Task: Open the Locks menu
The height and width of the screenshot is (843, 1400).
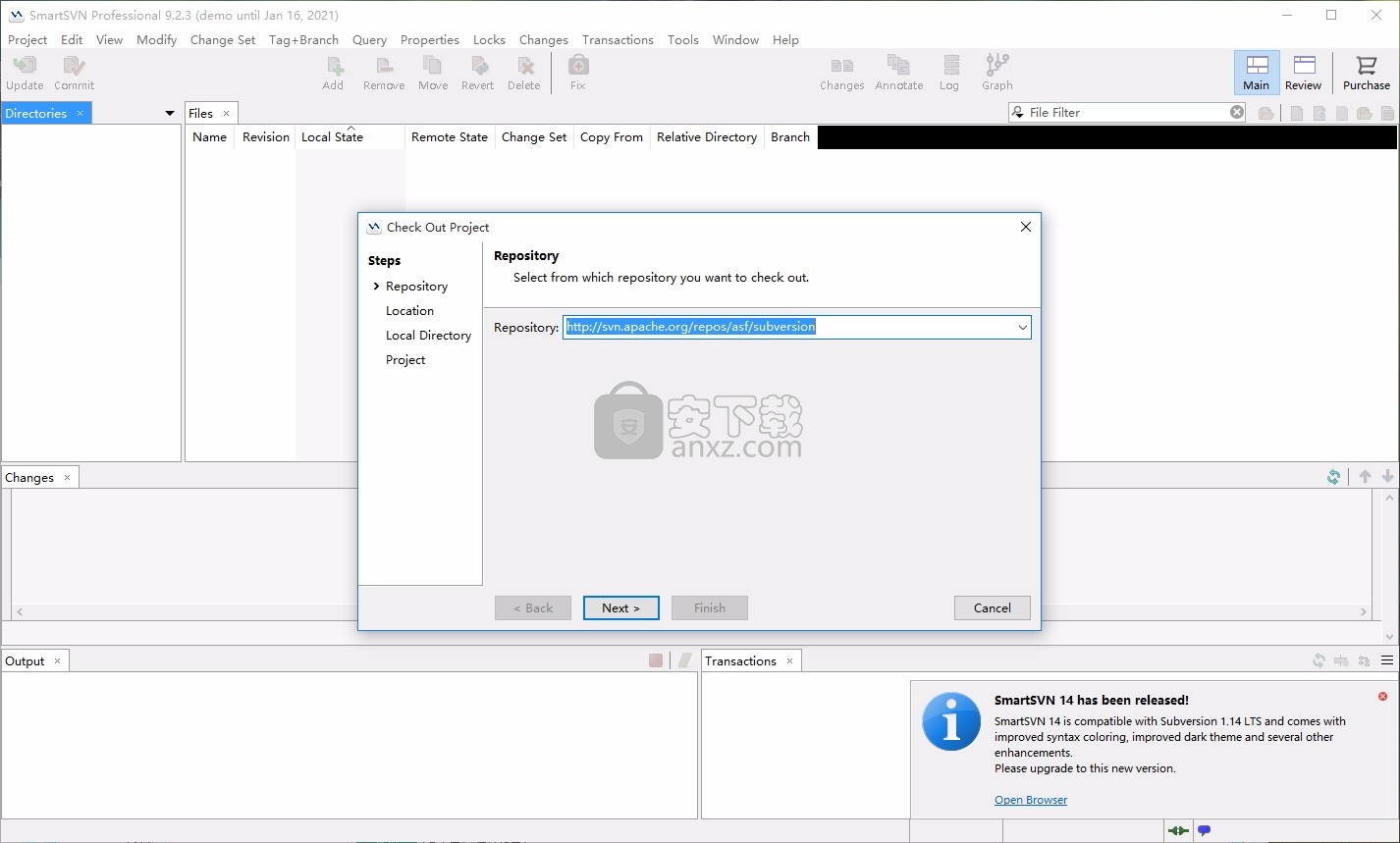Action: pos(489,40)
